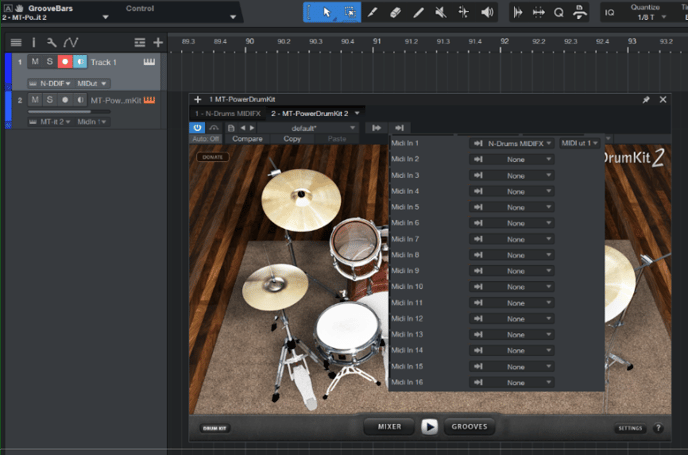Select the Split knife tool
The image size is (688, 455).
(x=373, y=12)
